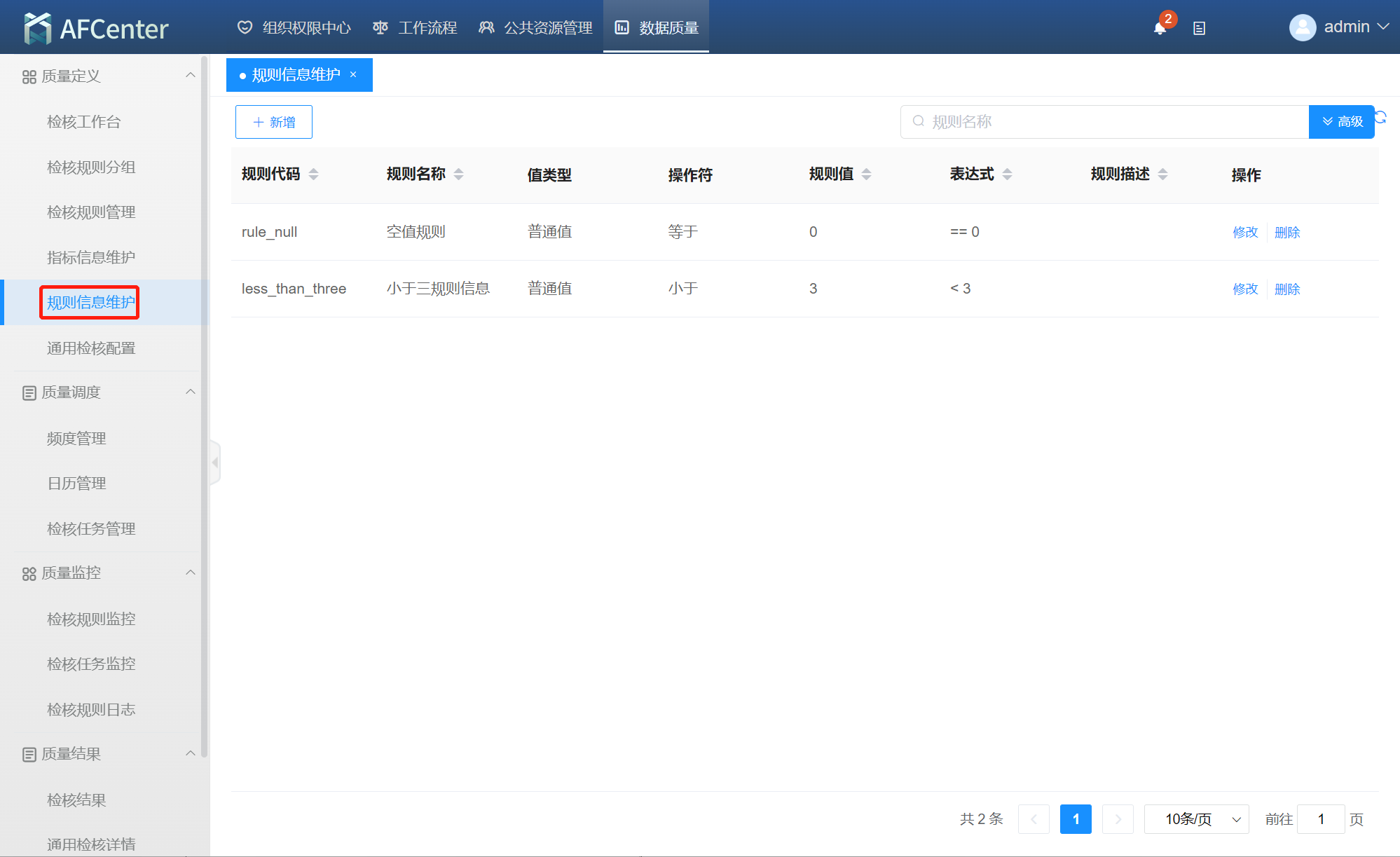Screen dimensions: 1400x857
Task: Collapse sidebar using the left panel handle
Action: (x=215, y=462)
